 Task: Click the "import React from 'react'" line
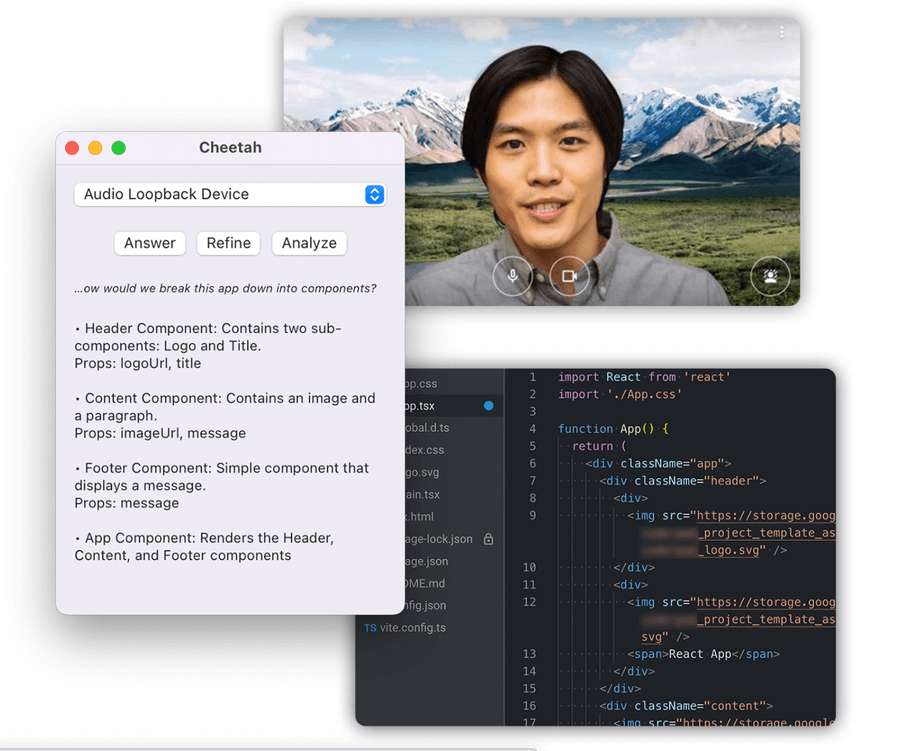click(x=644, y=377)
